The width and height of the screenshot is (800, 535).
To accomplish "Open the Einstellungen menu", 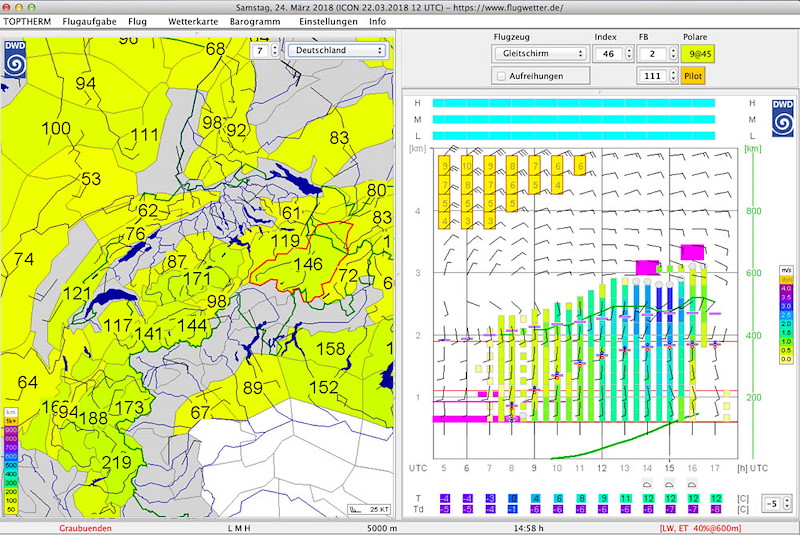I will click(328, 21).
